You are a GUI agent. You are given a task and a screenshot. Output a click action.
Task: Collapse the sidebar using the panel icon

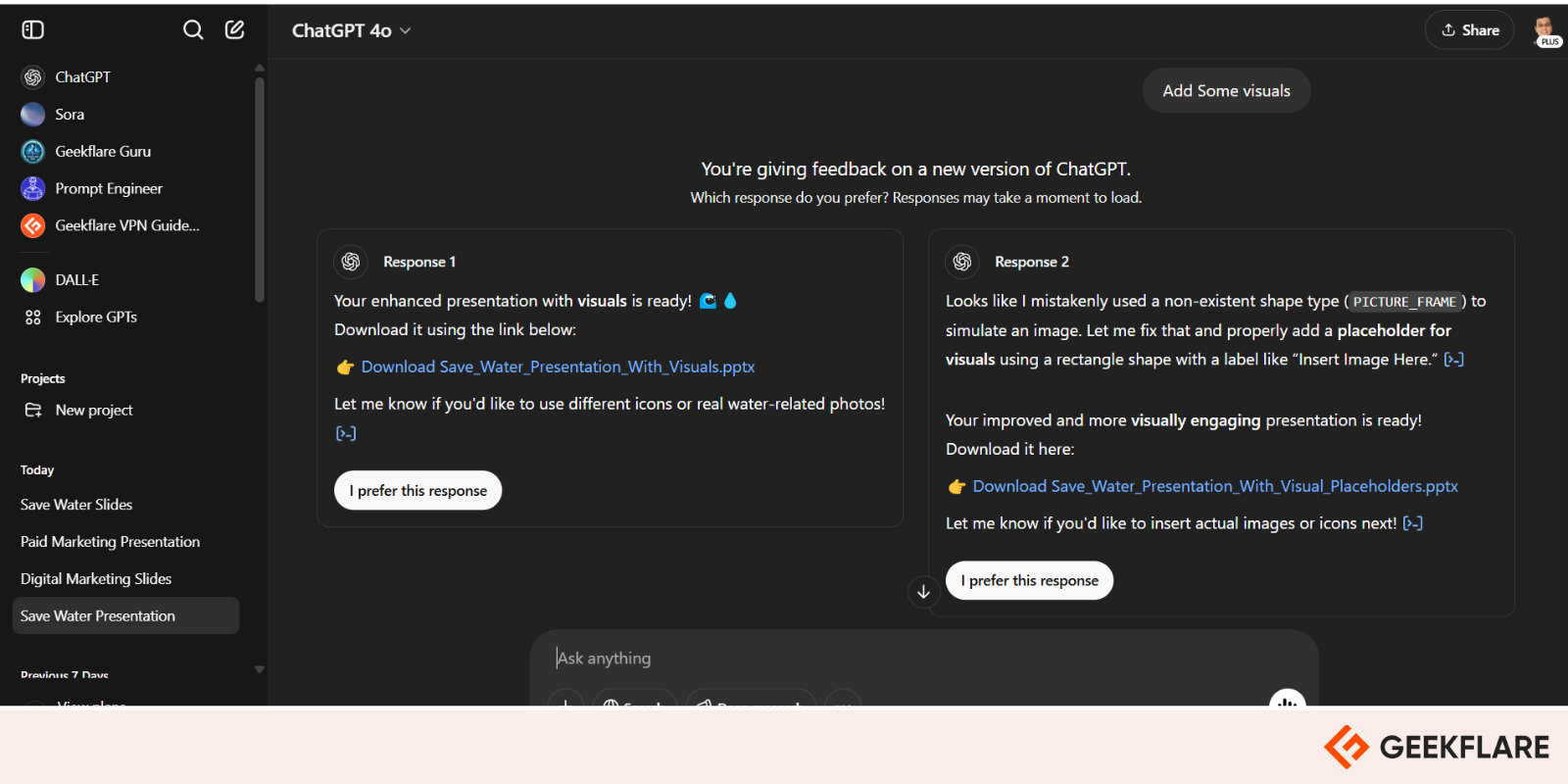(33, 29)
